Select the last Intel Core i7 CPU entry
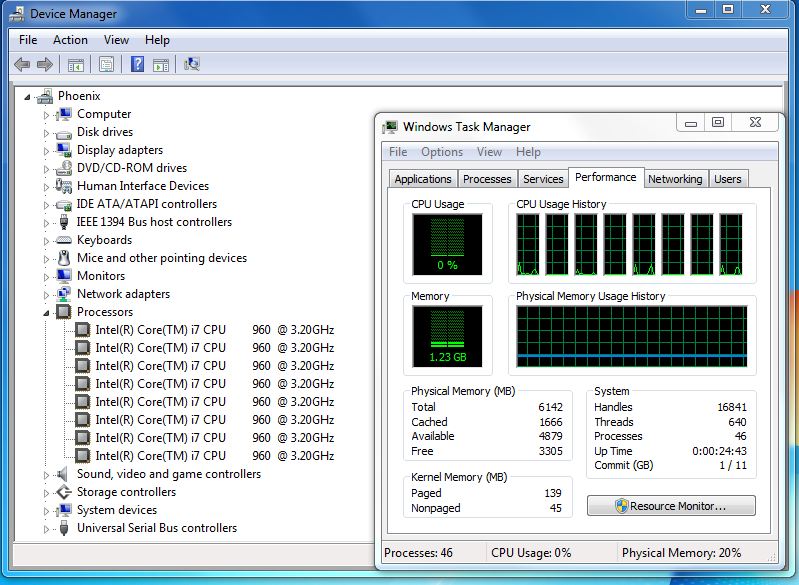The height and width of the screenshot is (585, 799). (x=215, y=456)
